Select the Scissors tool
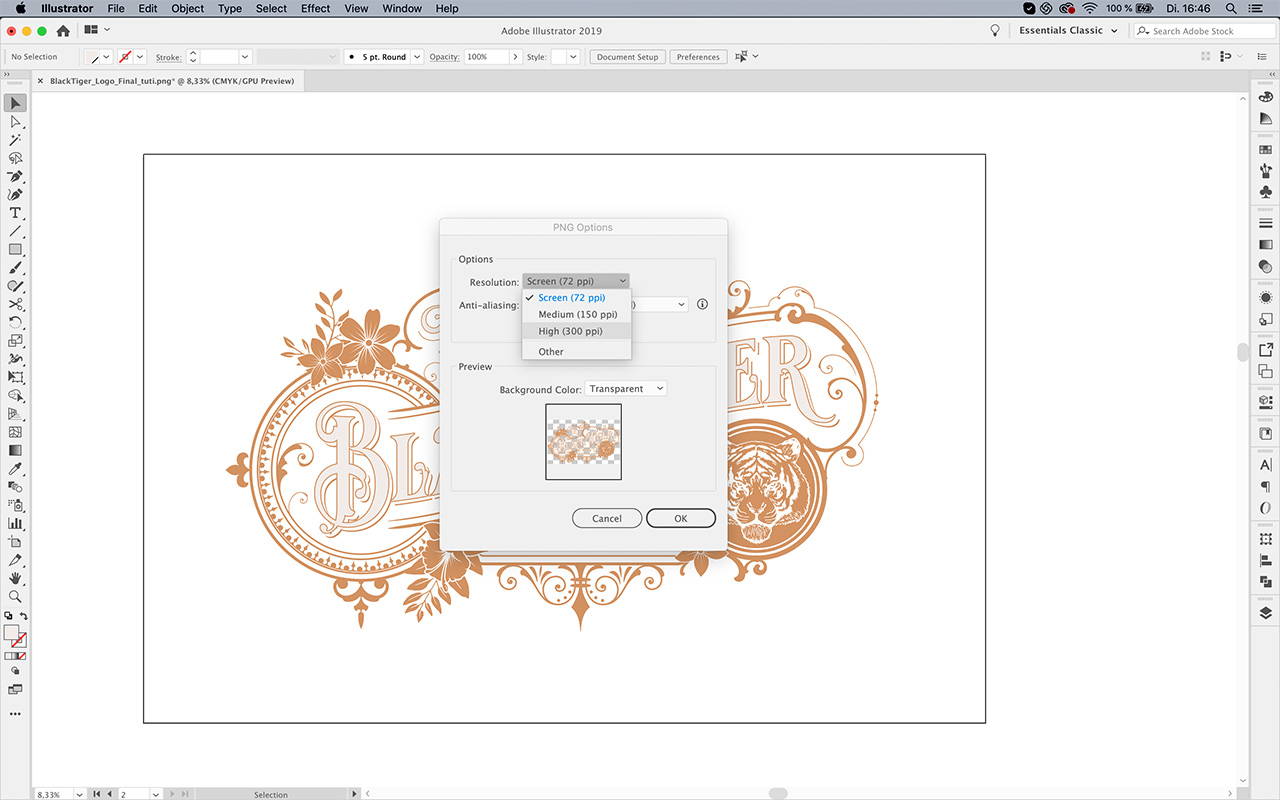Screen dimensions: 1280x800 [x=15, y=304]
